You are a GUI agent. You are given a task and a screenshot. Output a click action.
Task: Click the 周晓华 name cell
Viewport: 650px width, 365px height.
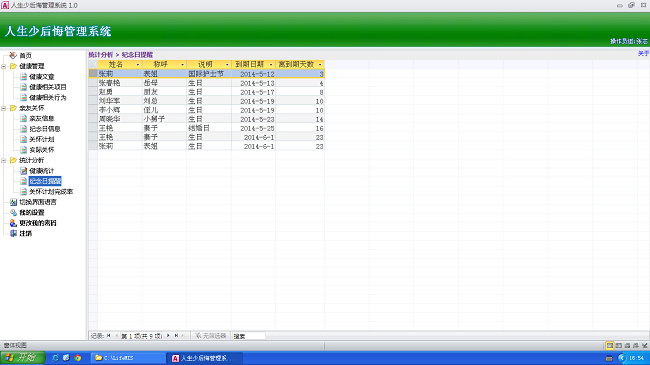click(x=120, y=119)
